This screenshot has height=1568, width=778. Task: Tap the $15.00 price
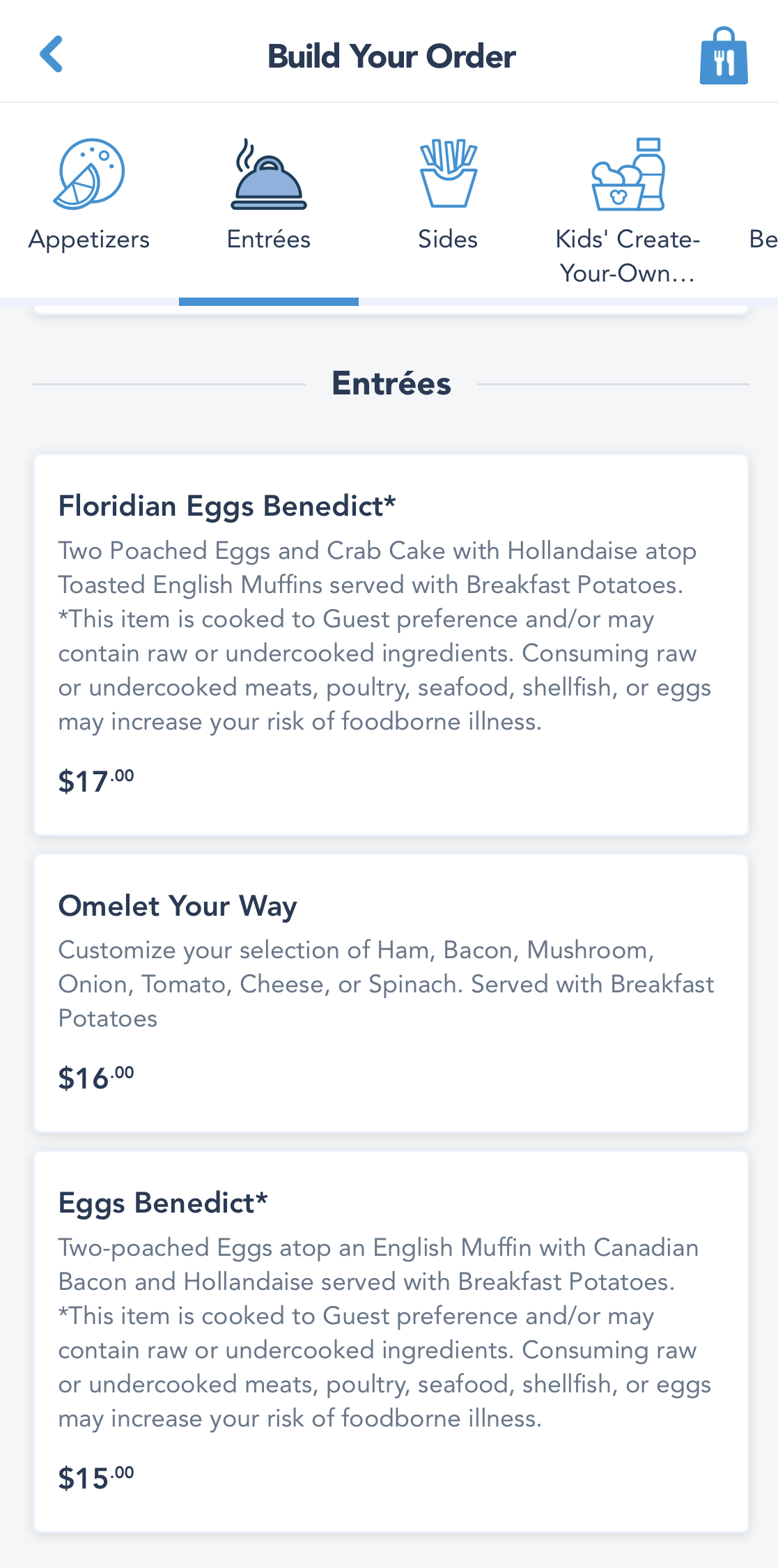tap(96, 1478)
